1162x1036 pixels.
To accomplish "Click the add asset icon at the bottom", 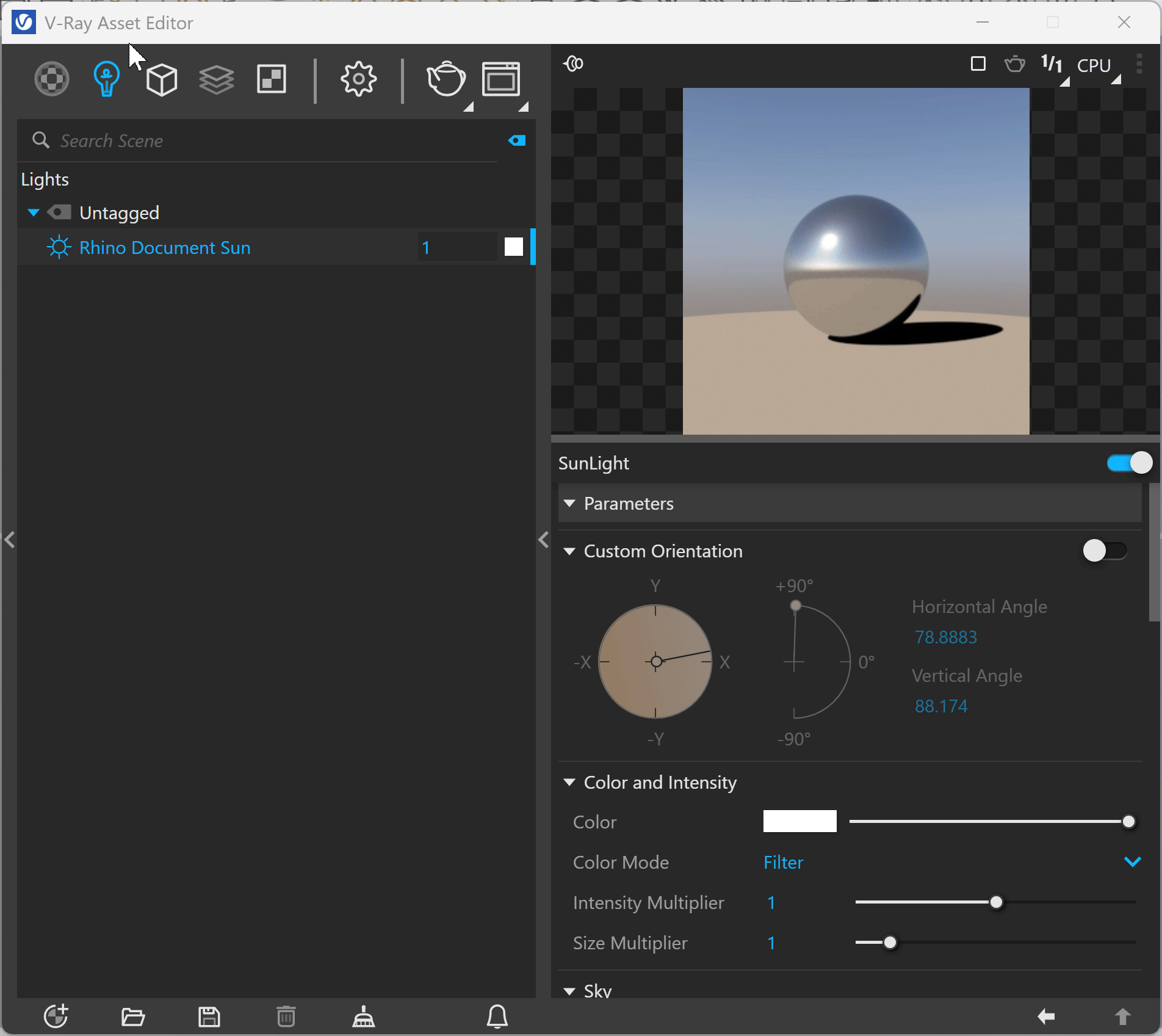I will (56, 1016).
